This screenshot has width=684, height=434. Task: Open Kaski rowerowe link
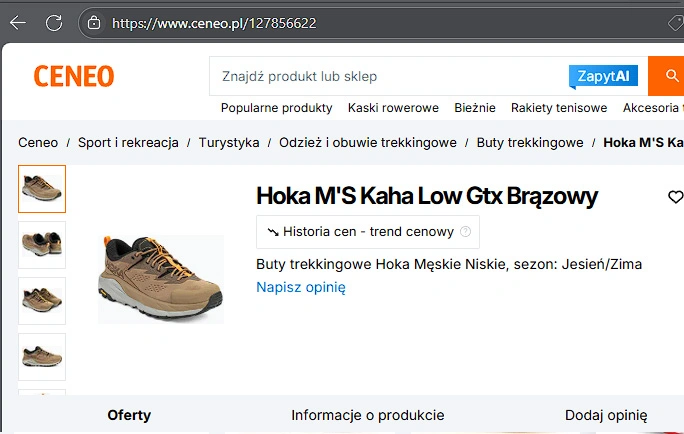(x=393, y=108)
